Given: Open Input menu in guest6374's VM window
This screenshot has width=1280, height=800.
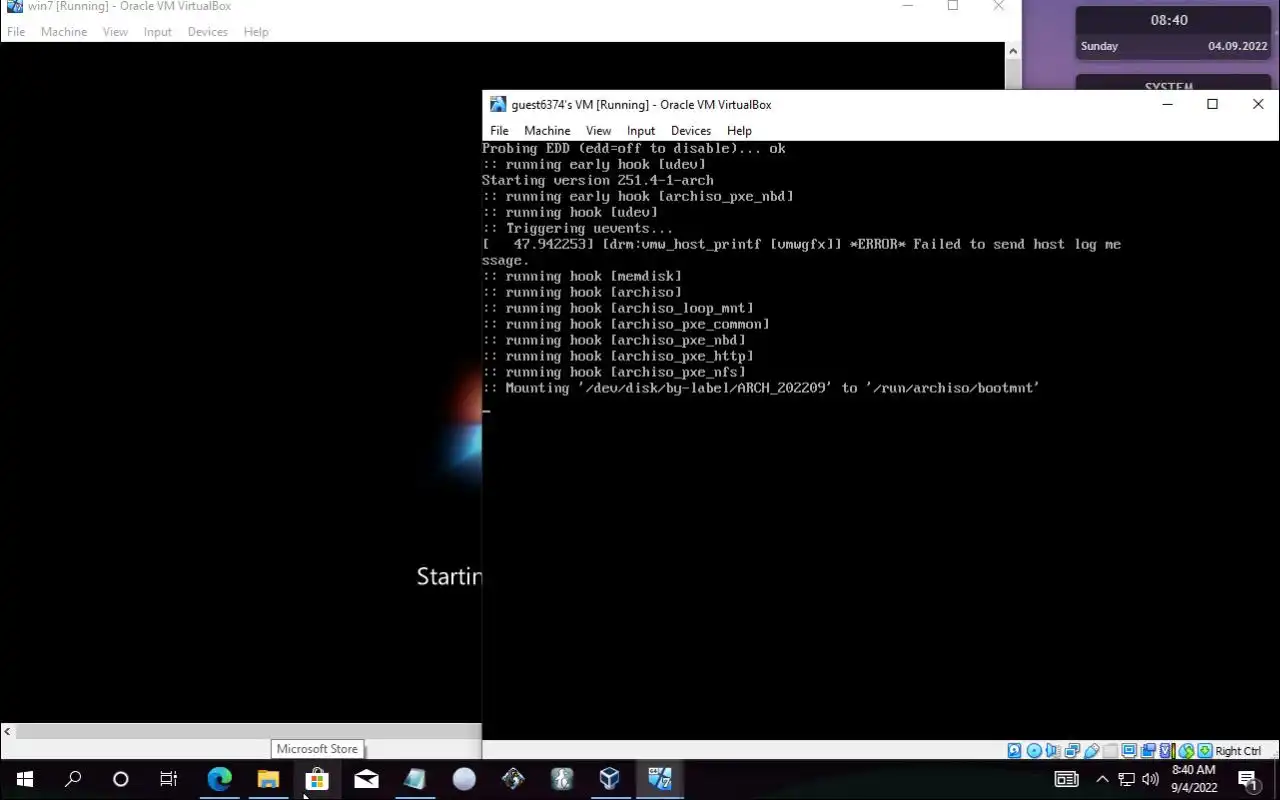Looking at the screenshot, I should coord(641,130).
